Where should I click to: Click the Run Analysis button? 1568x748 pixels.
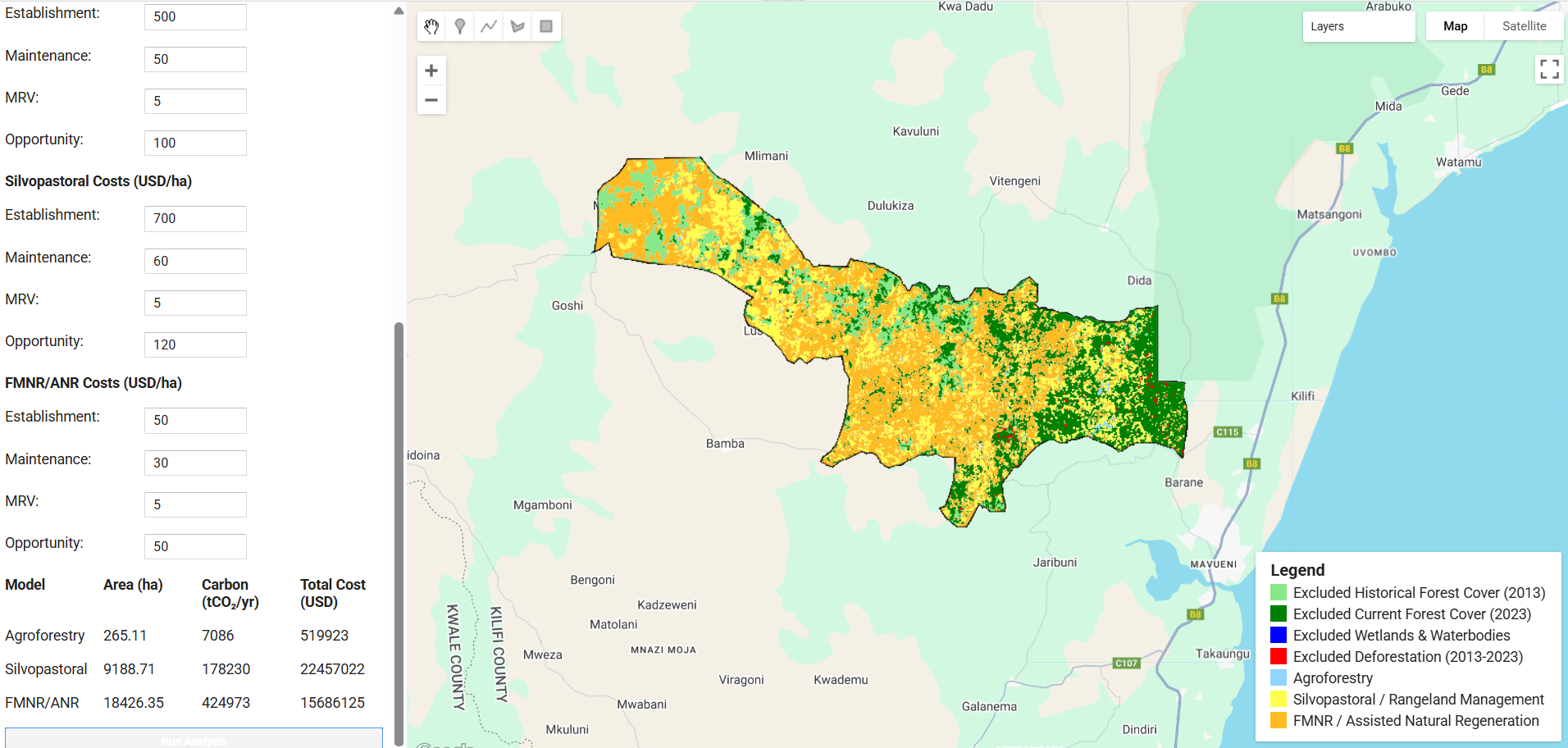coord(194,739)
